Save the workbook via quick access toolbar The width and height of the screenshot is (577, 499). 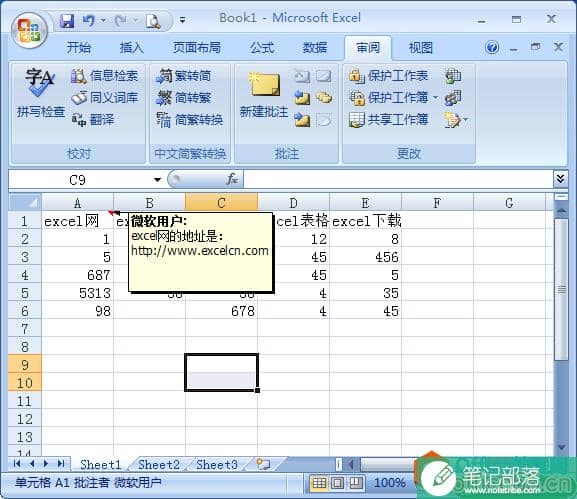click(67, 21)
